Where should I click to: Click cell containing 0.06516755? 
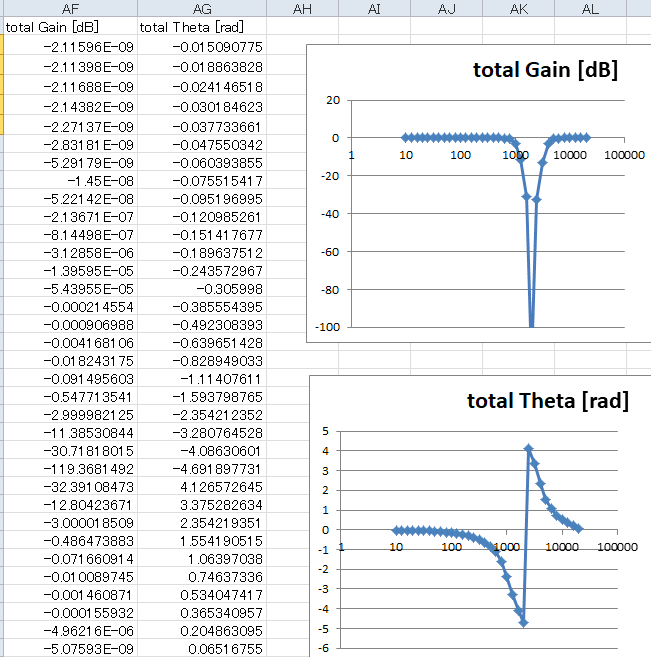click(202, 649)
